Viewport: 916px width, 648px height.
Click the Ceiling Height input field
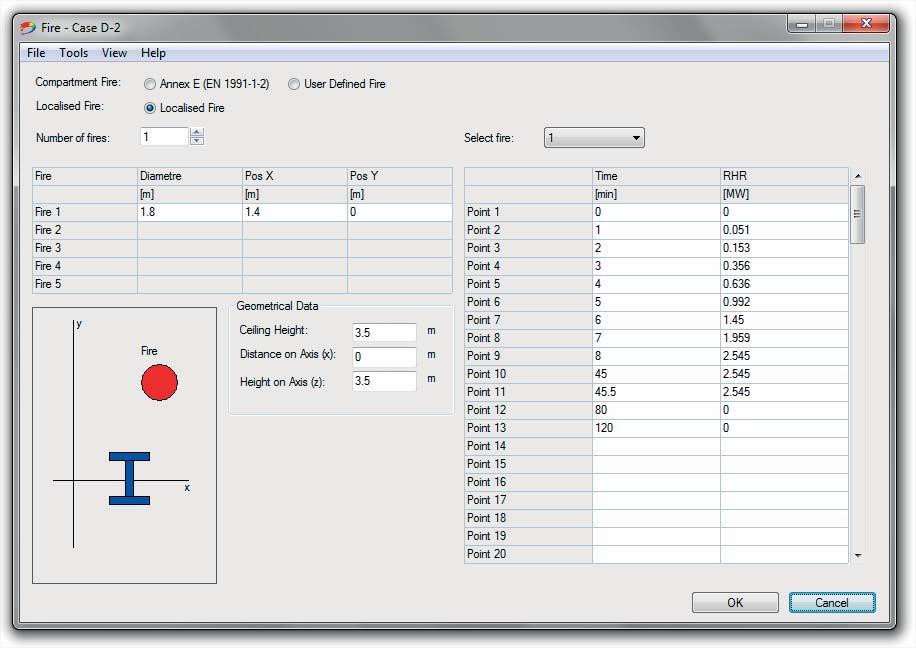click(x=384, y=332)
